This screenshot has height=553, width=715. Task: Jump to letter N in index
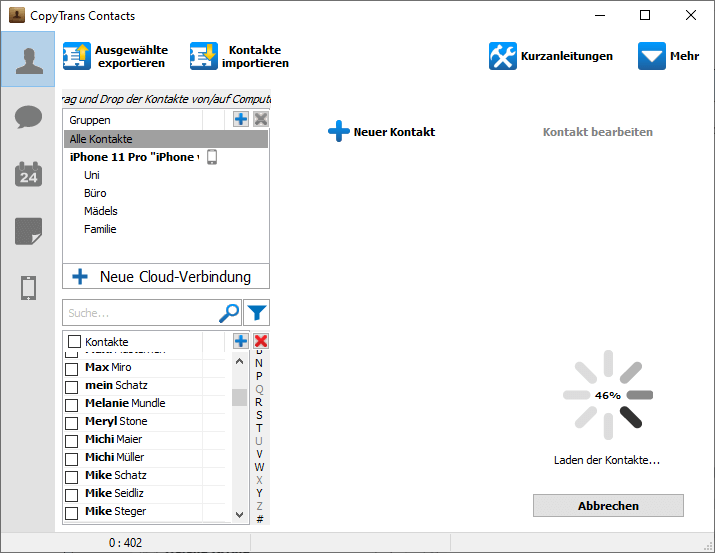(259, 363)
